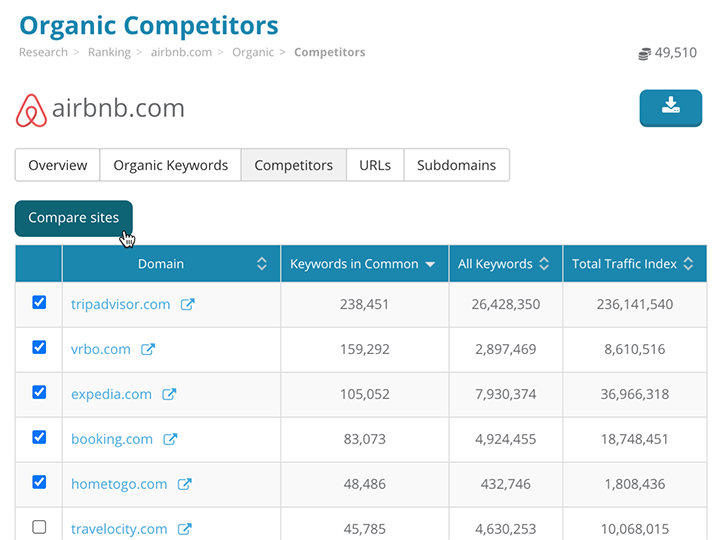The height and width of the screenshot is (540, 720).
Task: Sort by Domain column arrows
Action: click(261, 264)
